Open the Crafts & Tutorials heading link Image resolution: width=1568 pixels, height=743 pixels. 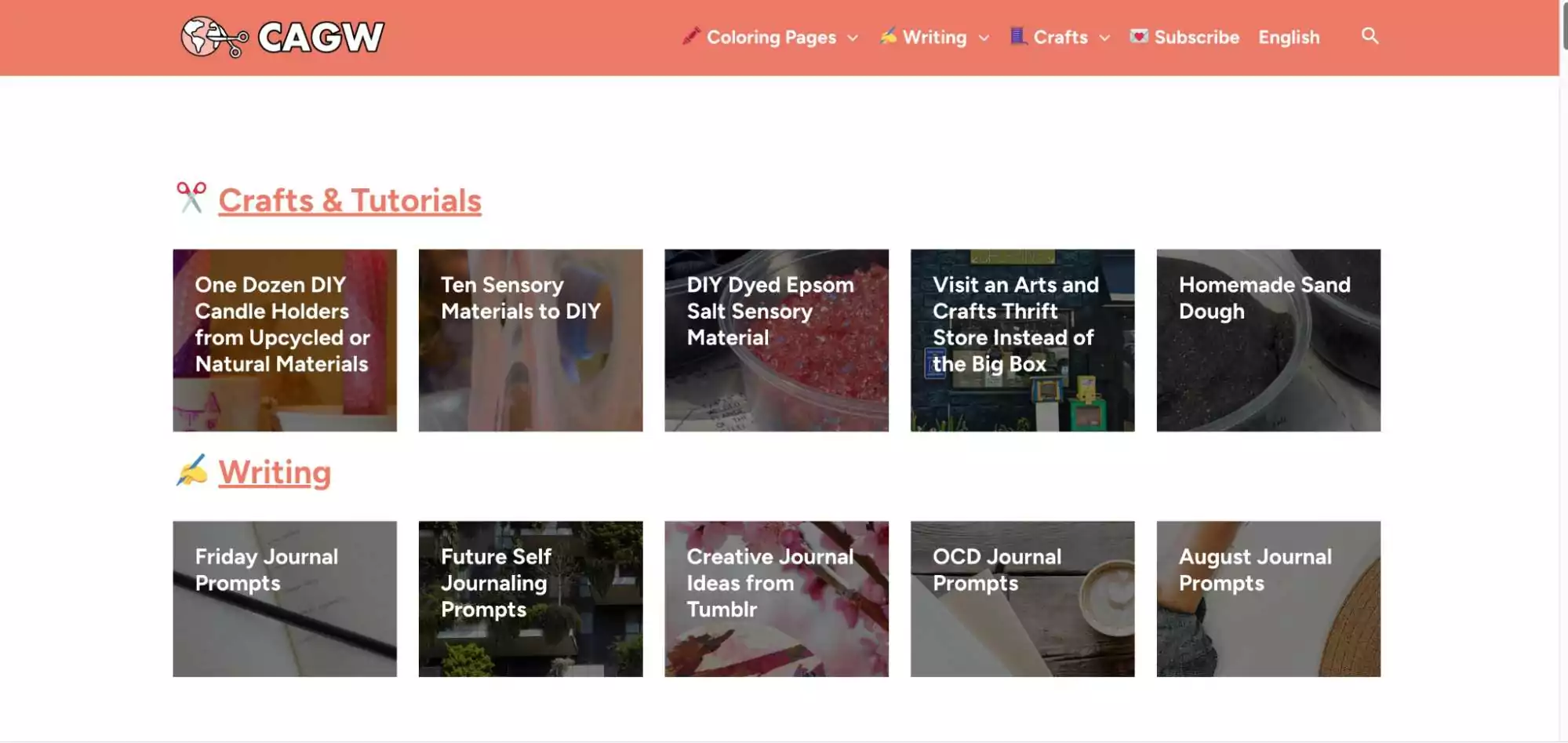[350, 201]
